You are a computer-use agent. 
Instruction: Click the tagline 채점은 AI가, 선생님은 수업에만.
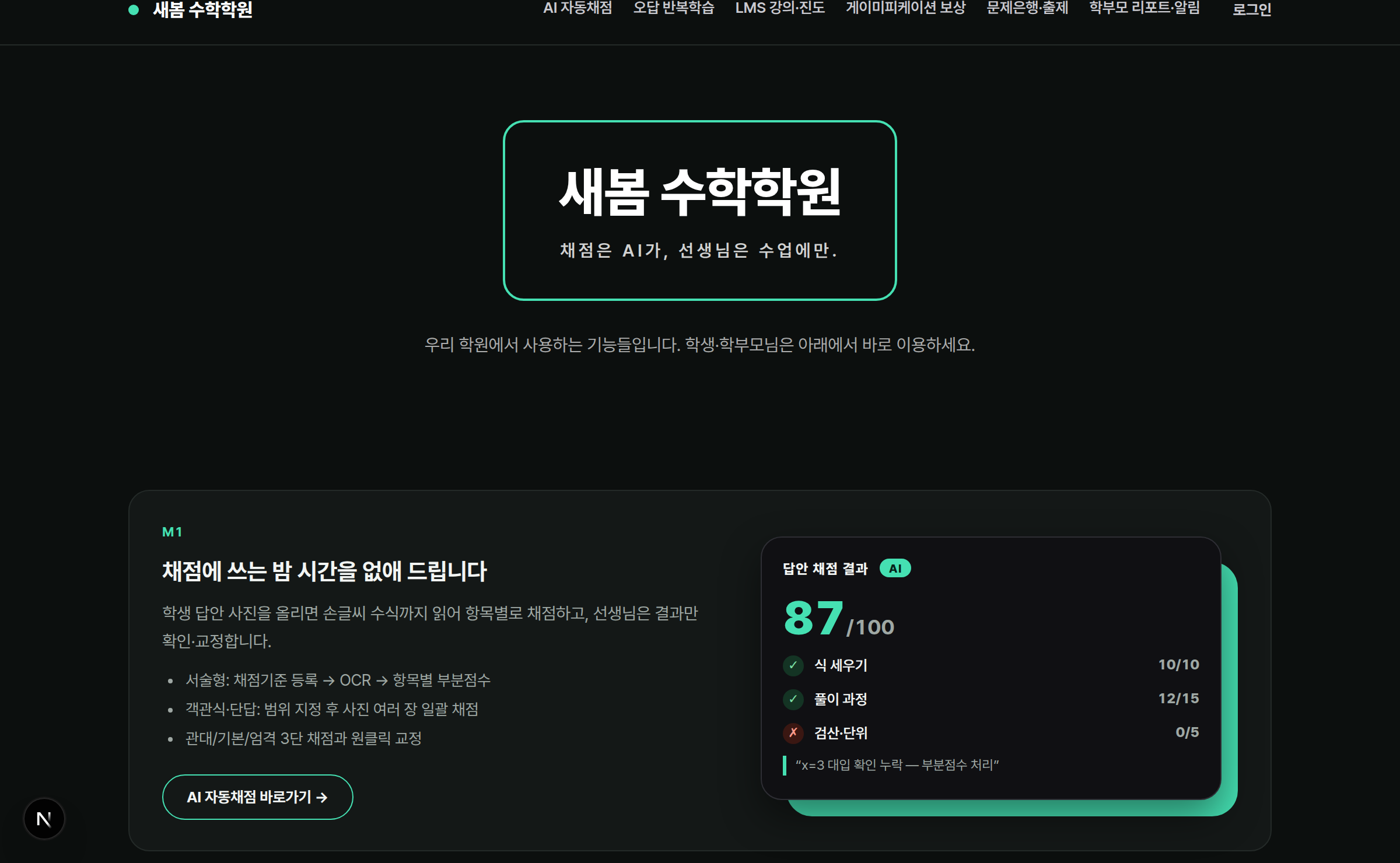699,250
